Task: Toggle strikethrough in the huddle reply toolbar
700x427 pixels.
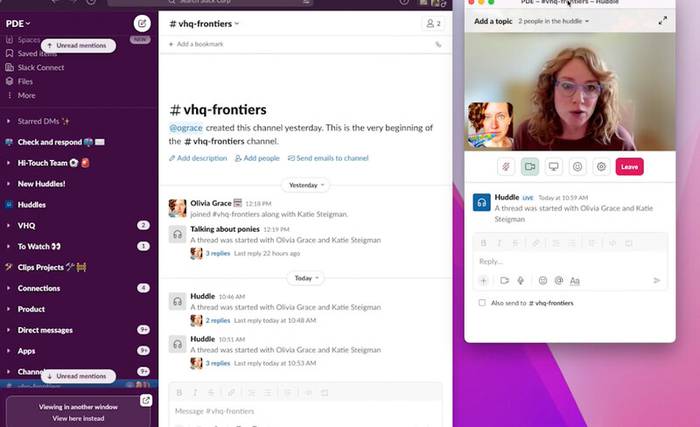Action: 516,243
